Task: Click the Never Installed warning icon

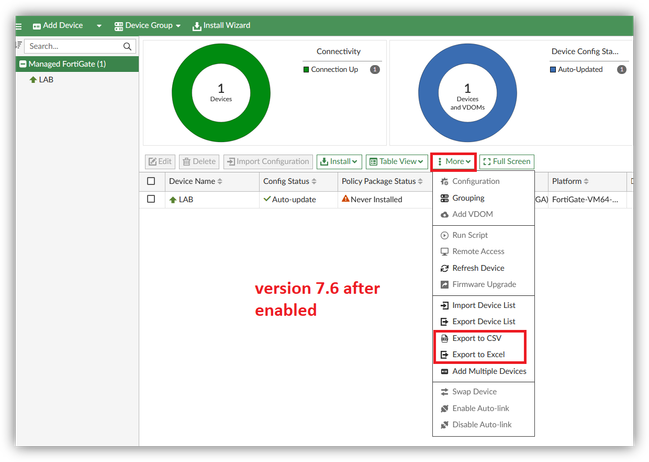Action: 345,199
